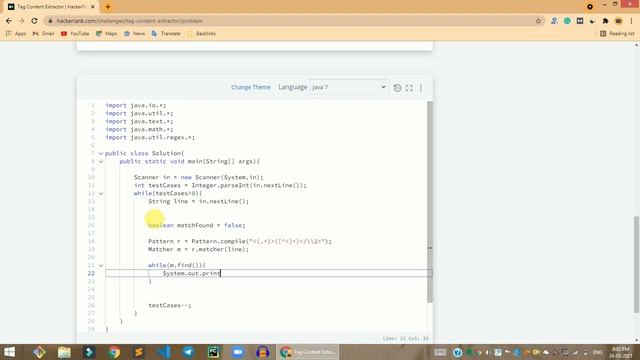The height and width of the screenshot is (360, 640).
Task: Open the Apps bookmark shortcut
Action: click(16, 33)
